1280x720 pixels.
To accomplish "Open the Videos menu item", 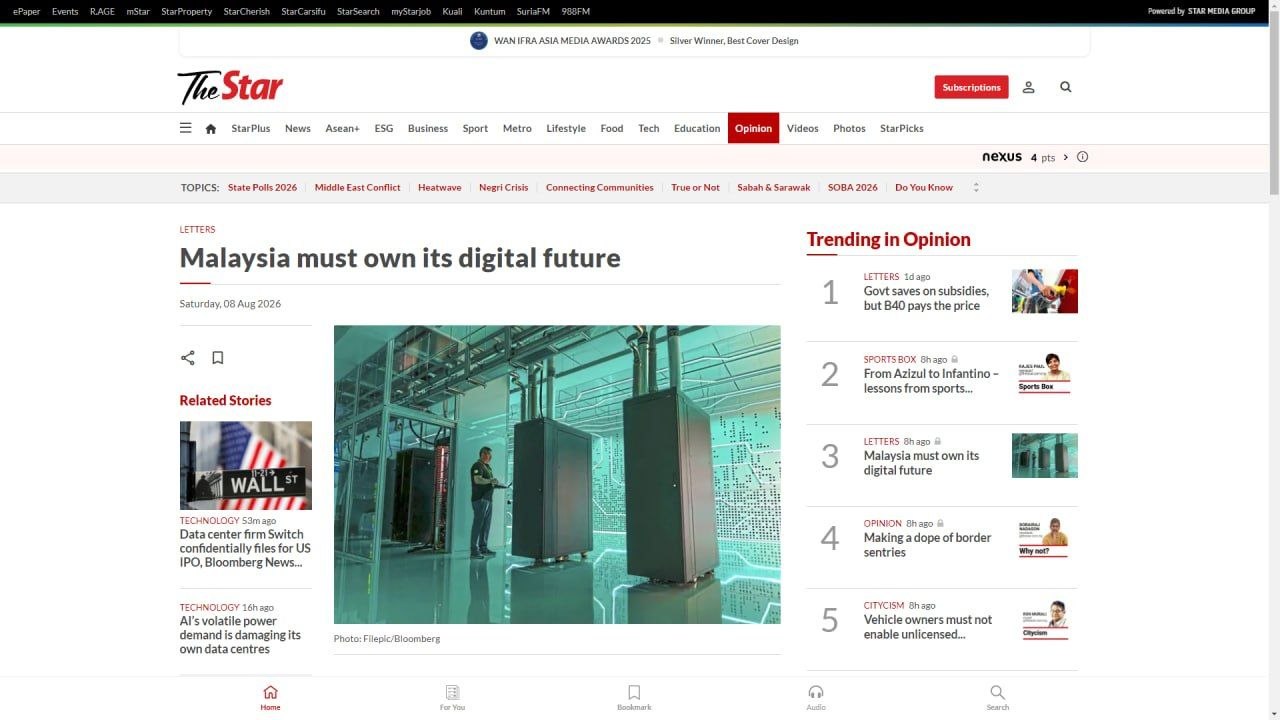I will point(803,128).
